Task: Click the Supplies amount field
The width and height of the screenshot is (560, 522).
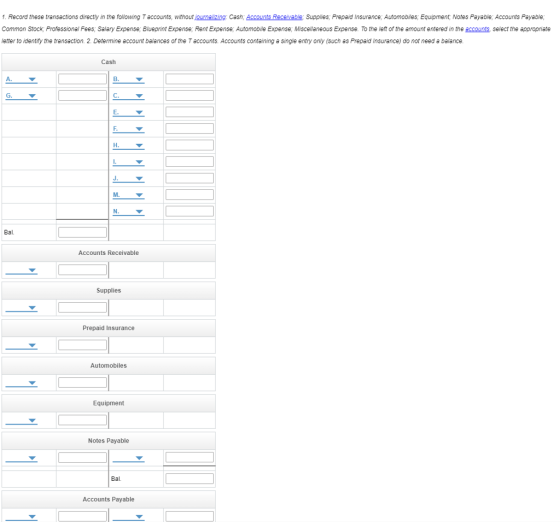Action: pos(82,307)
